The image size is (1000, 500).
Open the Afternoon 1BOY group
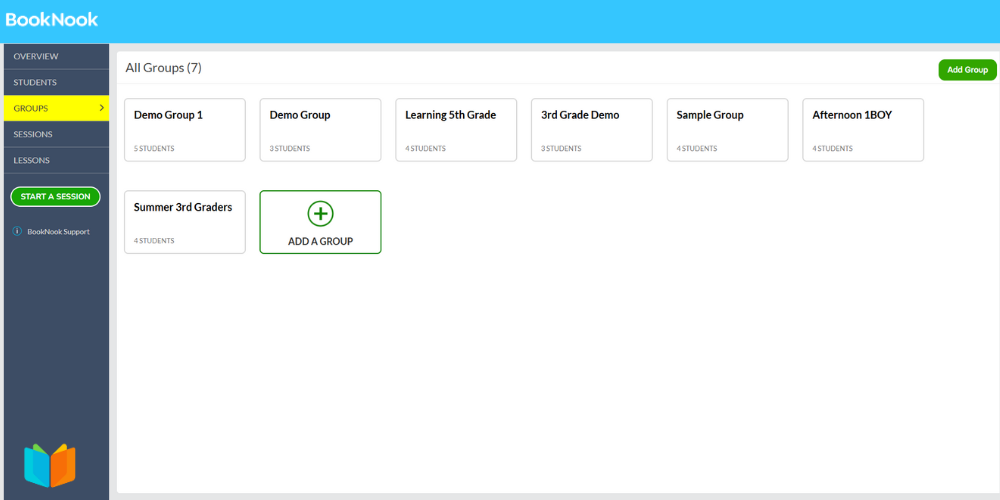point(863,129)
